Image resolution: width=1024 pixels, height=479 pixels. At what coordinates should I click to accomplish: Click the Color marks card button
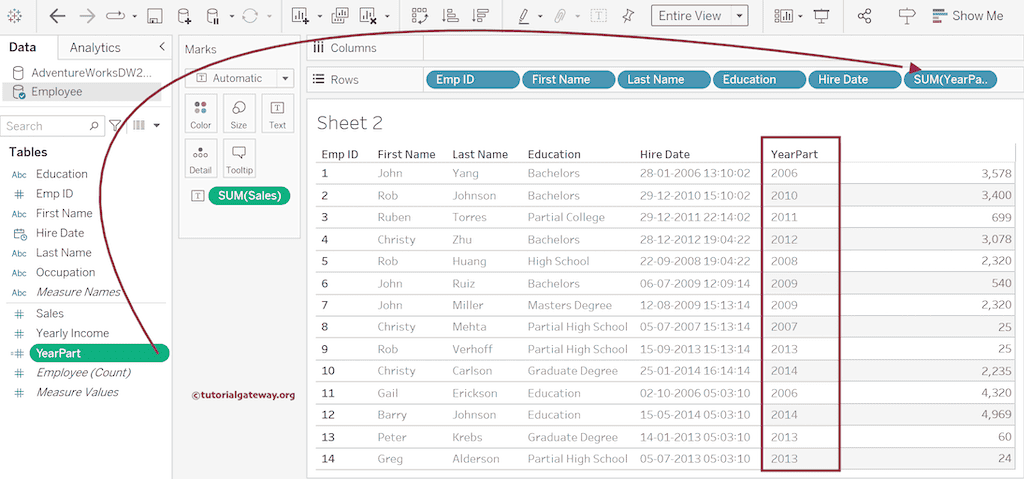pos(200,114)
